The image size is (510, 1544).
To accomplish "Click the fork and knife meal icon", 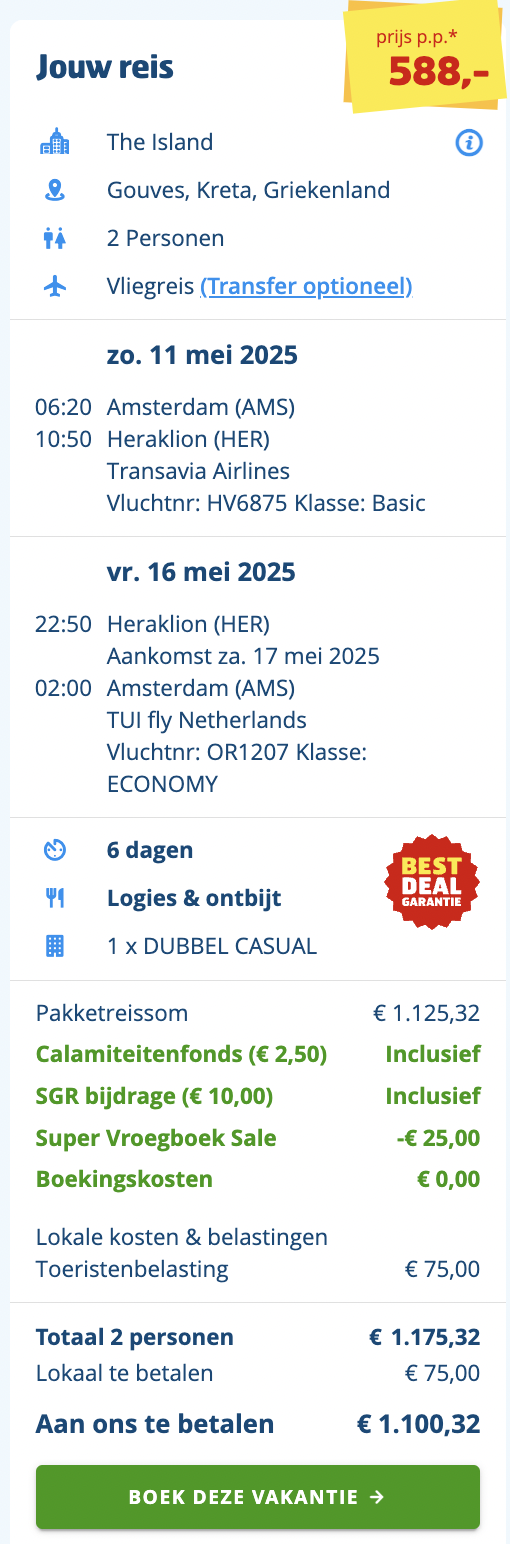I will 55,898.
